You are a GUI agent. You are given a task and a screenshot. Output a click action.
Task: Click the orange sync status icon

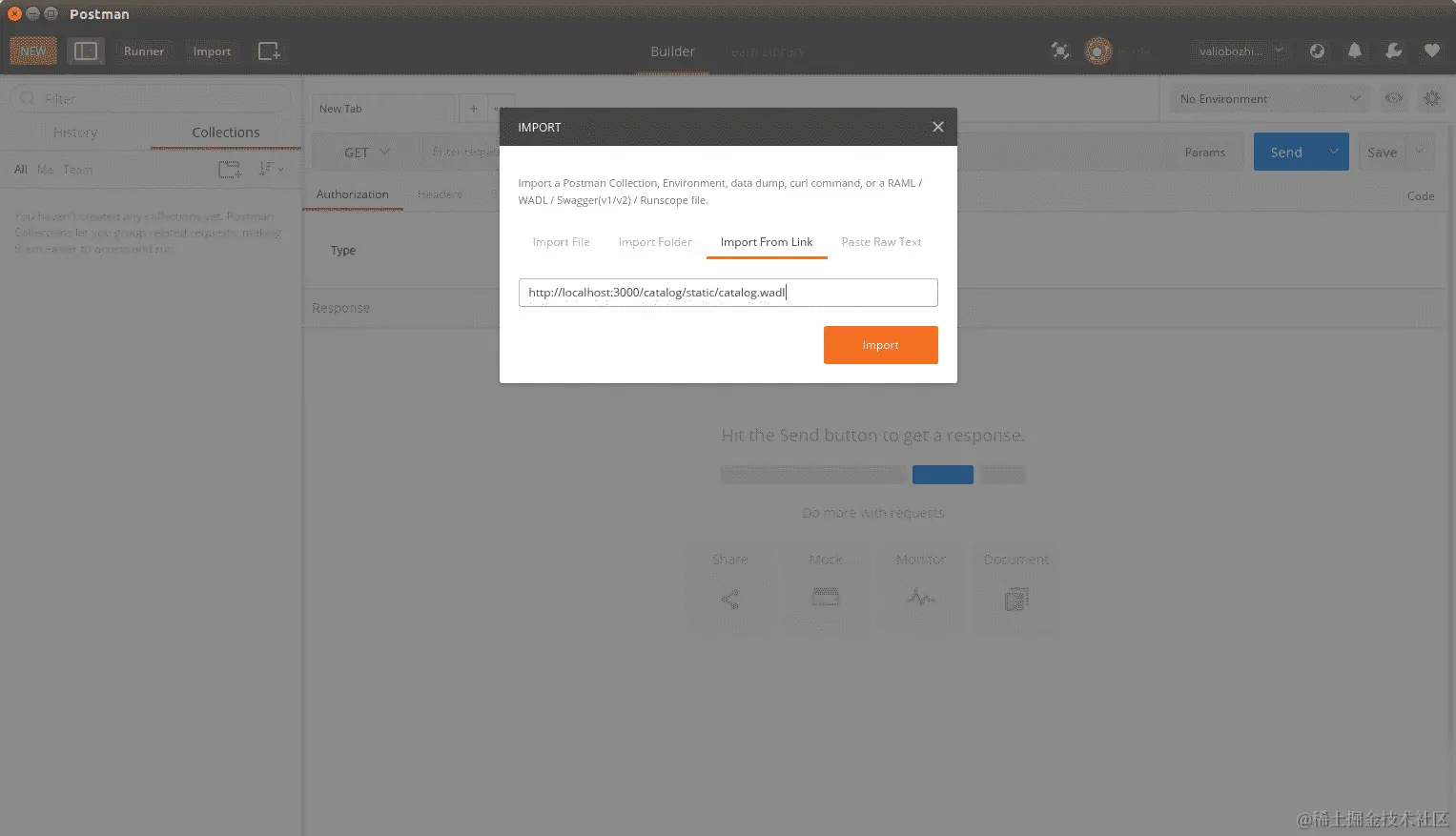(1098, 51)
